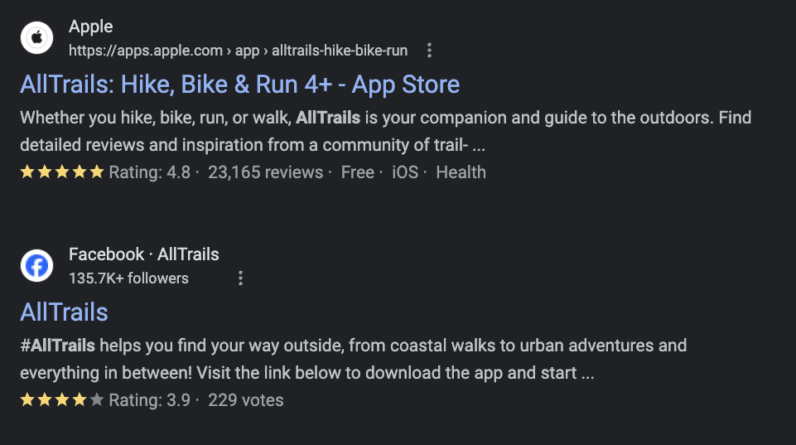
Task: Click the 229 votes text
Action: pyautogui.click(x=246, y=400)
